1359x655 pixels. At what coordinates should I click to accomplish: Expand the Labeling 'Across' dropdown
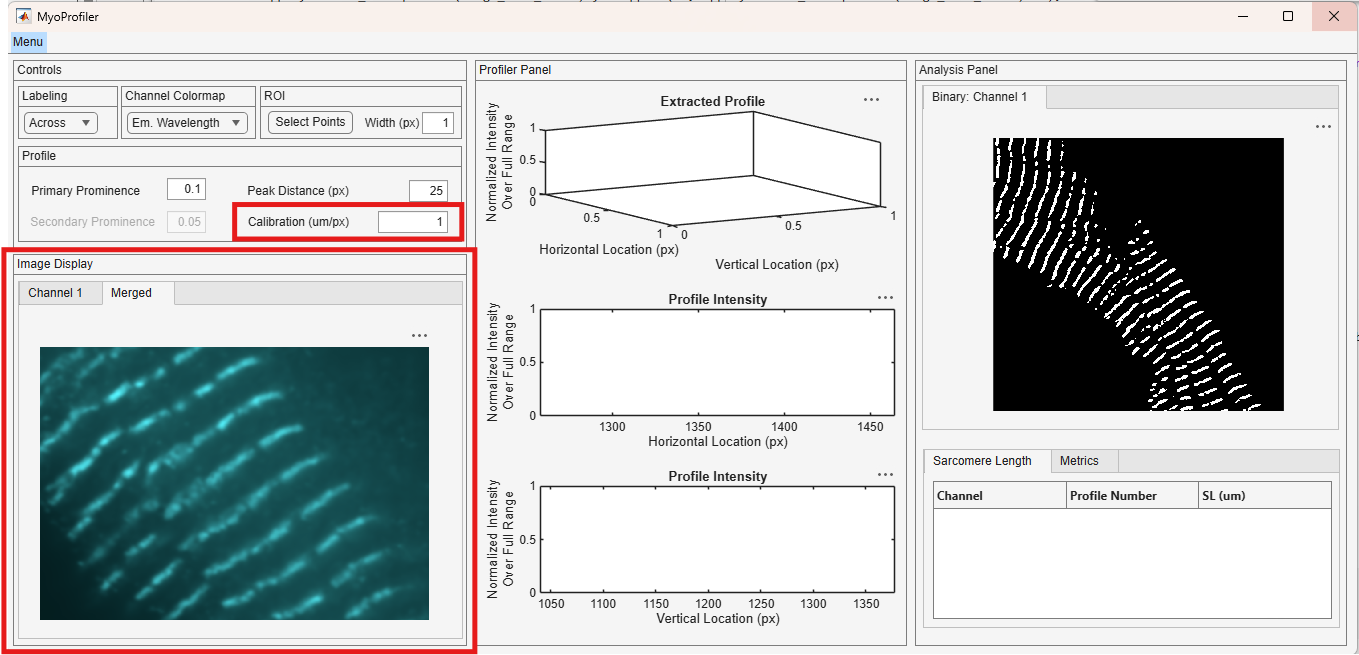pos(61,123)
